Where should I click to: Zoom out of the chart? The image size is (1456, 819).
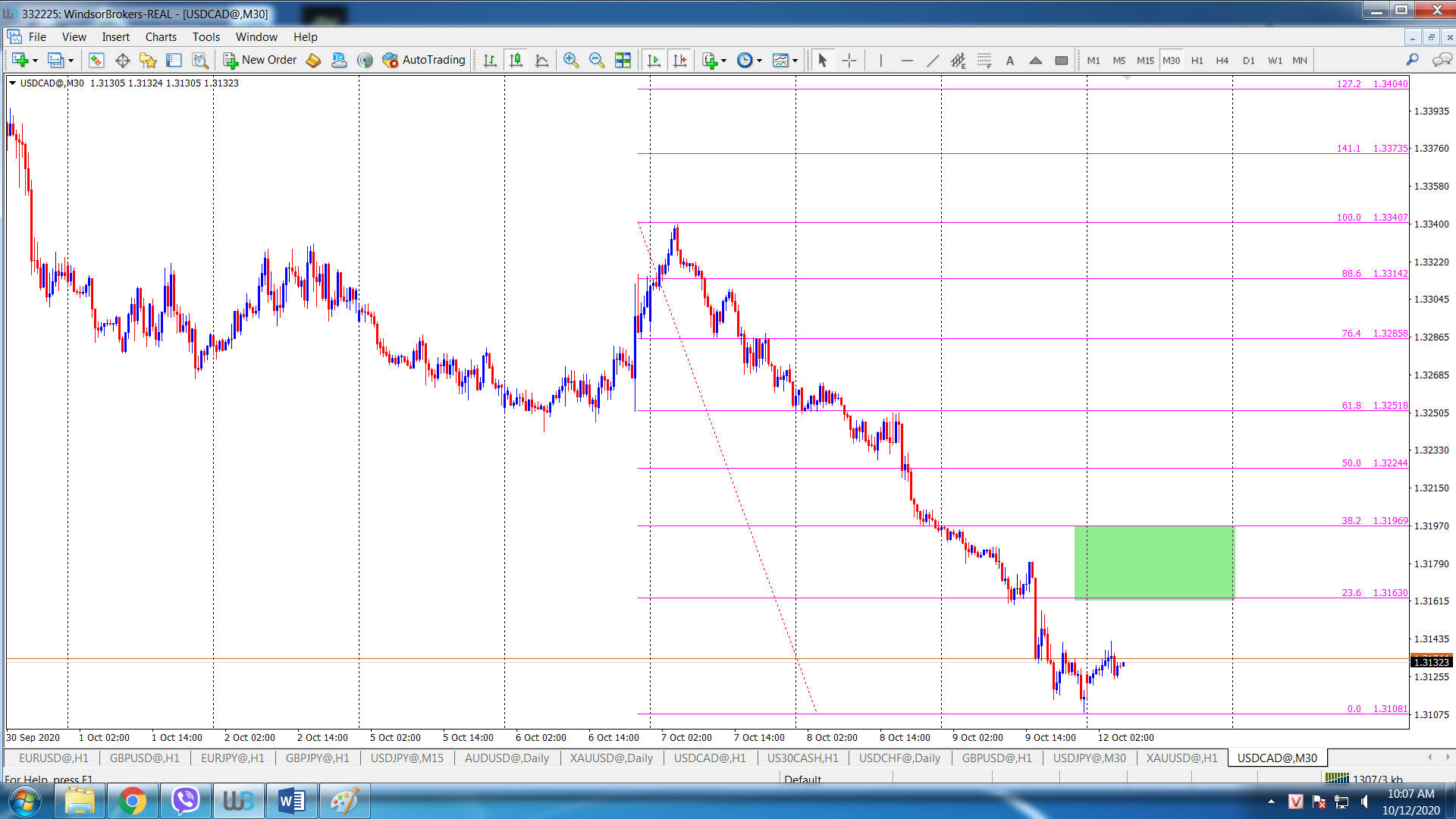tap(597, 61)
